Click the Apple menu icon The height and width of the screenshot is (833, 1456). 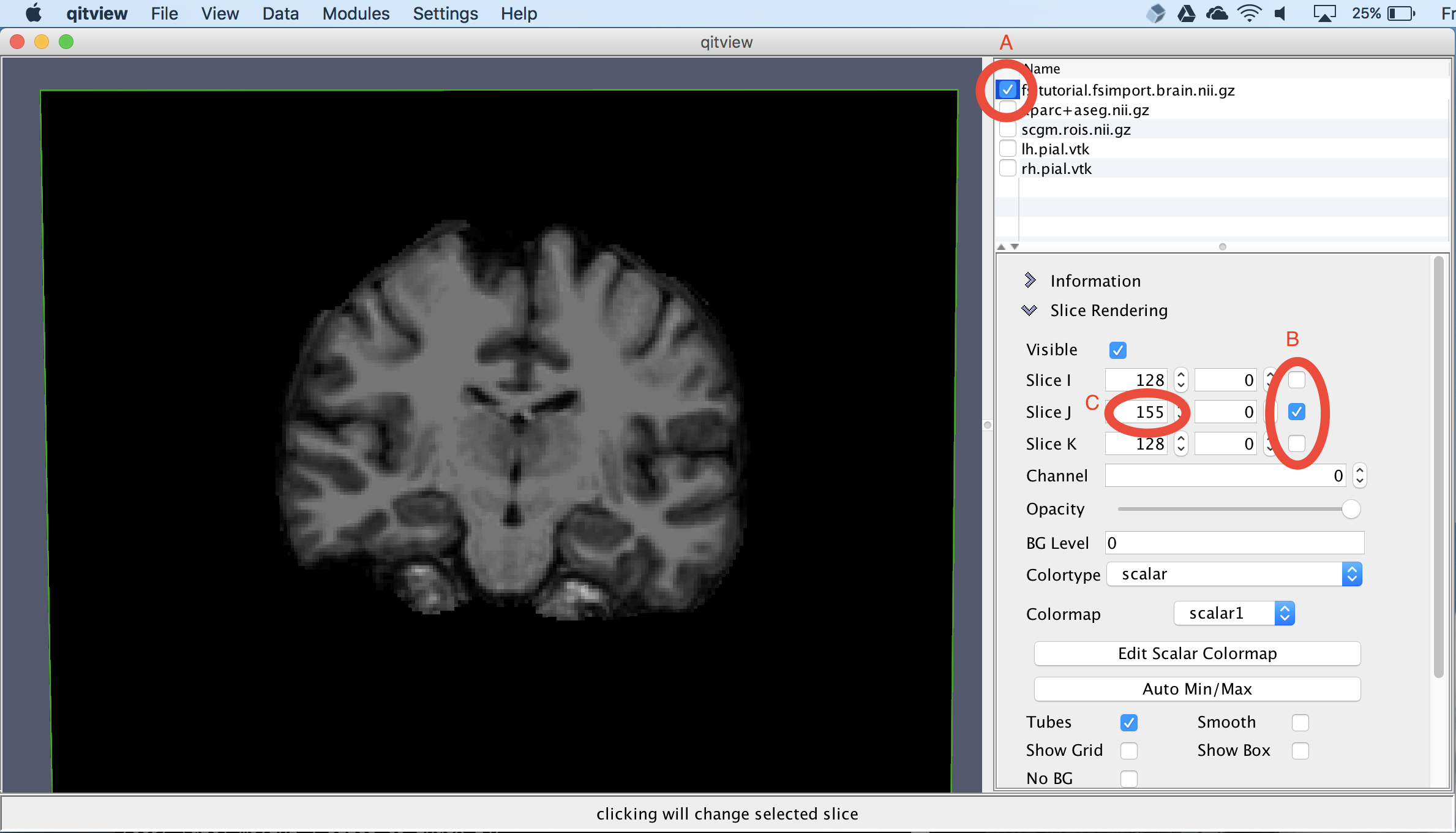(33, 13)
